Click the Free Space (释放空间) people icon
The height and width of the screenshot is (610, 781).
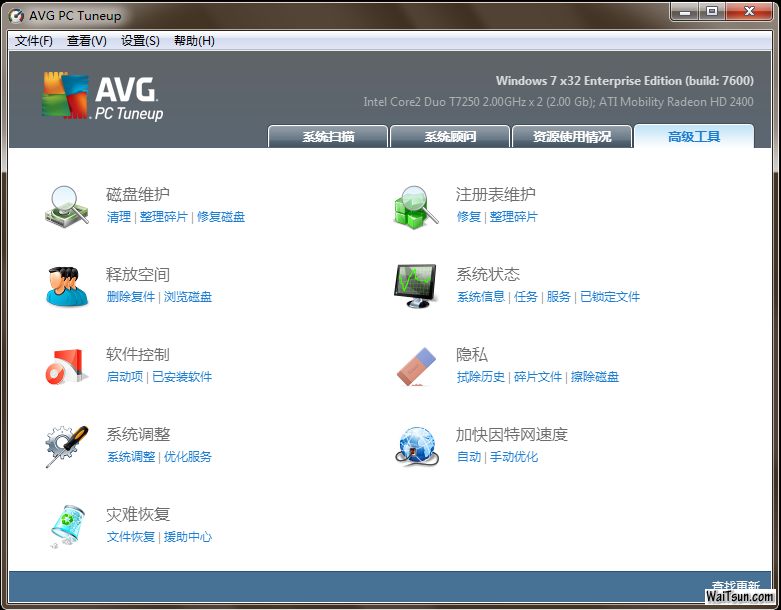[x=67, y=285]
